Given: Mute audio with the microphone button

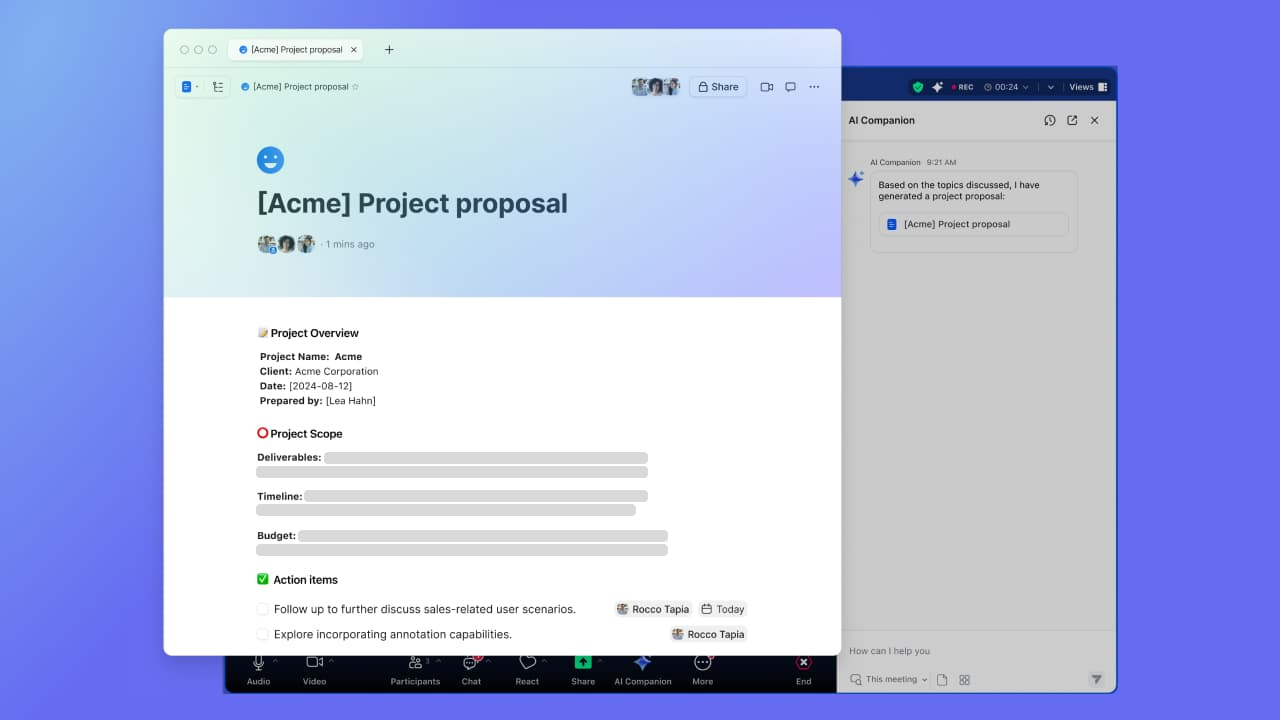Looking at the screenshot, I should (258, 663).
